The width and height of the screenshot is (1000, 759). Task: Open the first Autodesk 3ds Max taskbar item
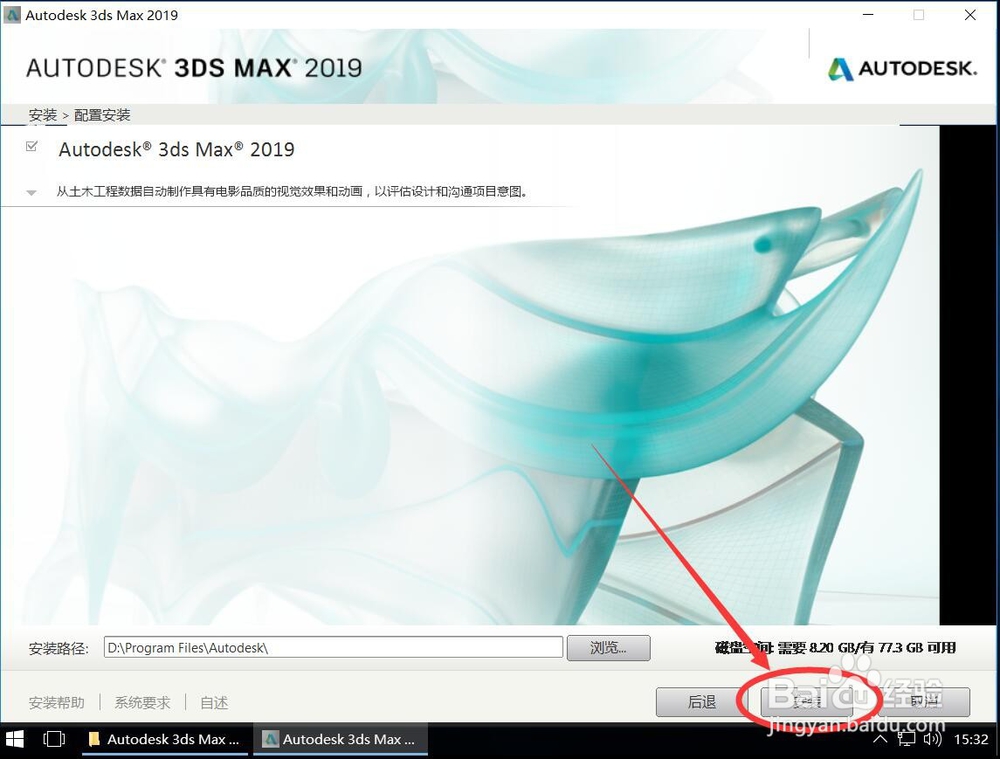click(x=165, y=739)
